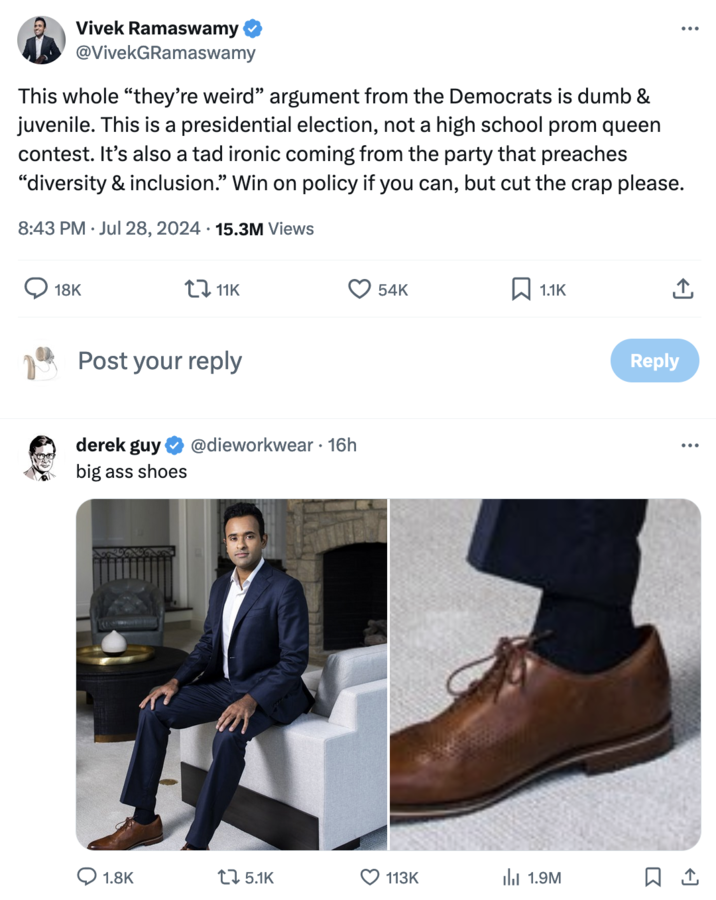
Task: Bookmark the main tweet with 1.1K bookmarks
Action: [521, 289]
